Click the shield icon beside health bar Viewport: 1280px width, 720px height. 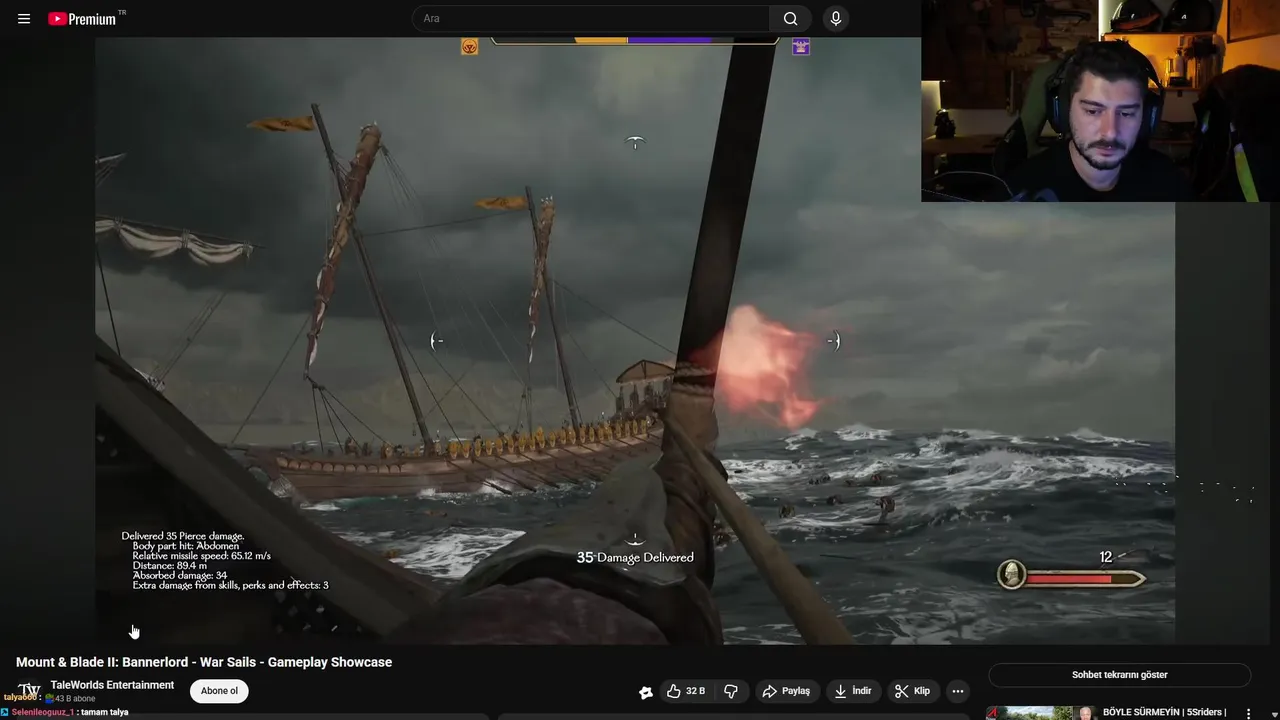pyautogui.click(x=1012, y=574)
